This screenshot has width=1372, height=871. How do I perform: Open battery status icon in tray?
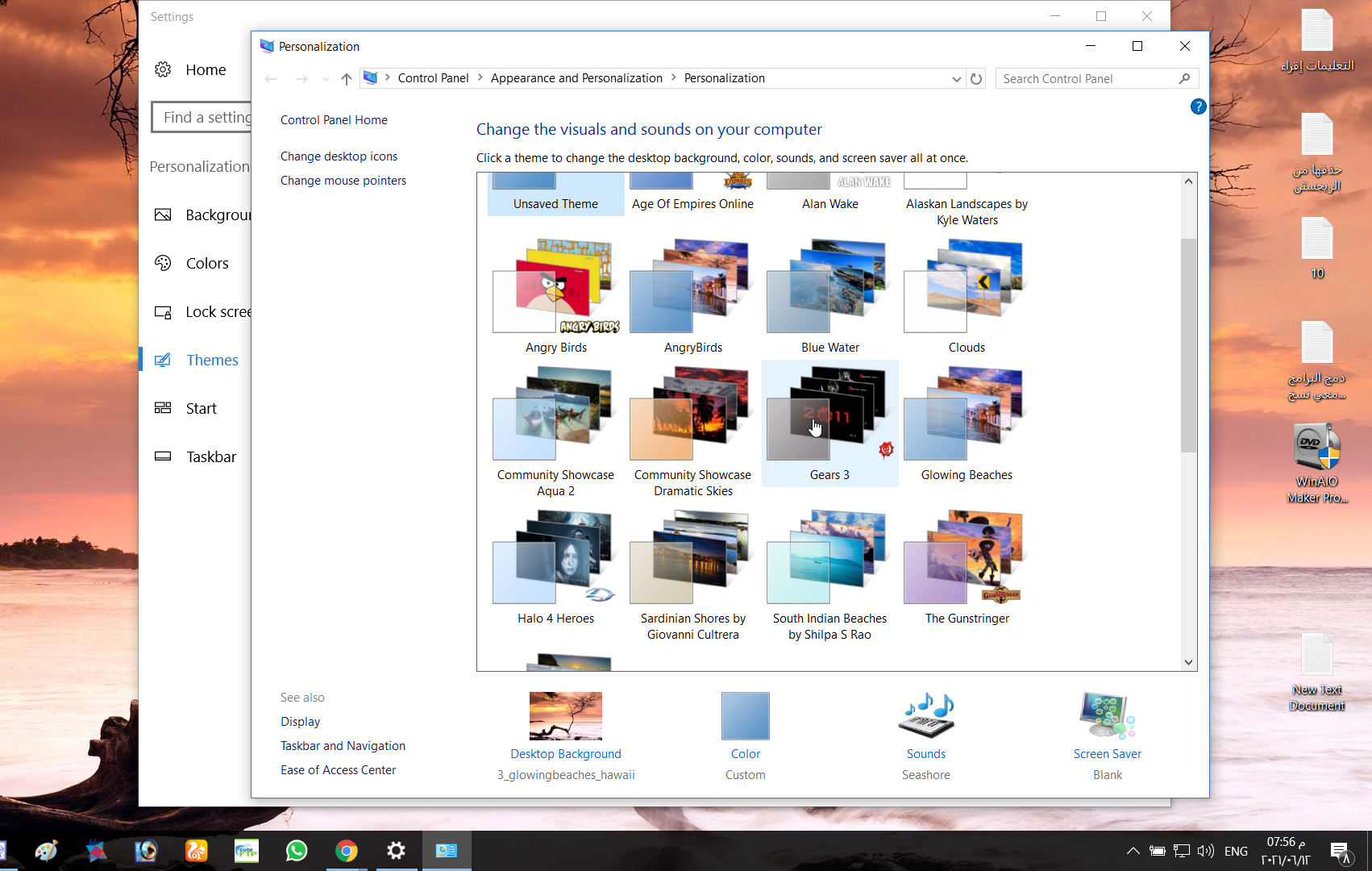(x=1158, y=851)
